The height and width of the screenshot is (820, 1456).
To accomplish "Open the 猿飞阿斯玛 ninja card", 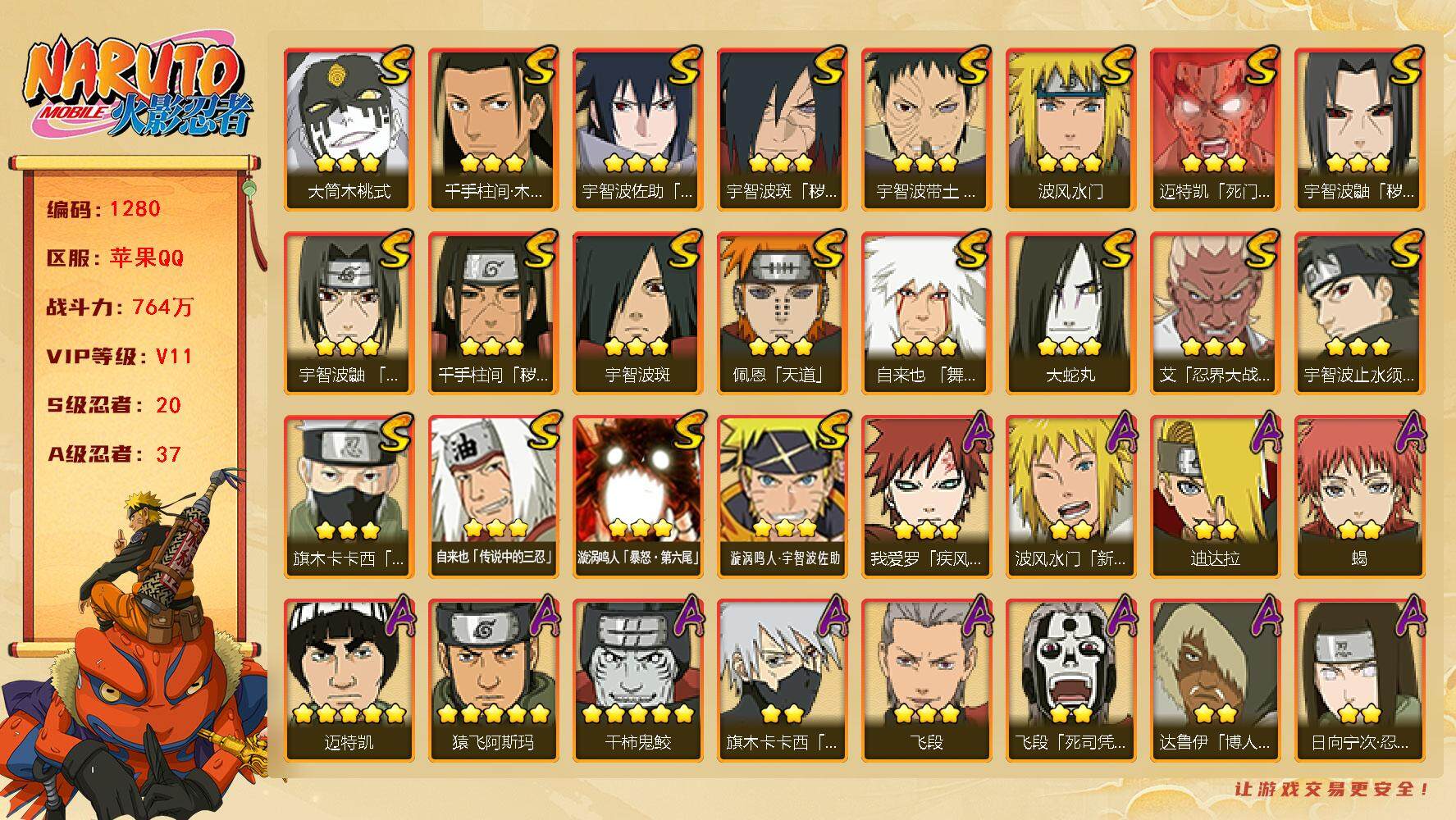I will click(493, 681).
